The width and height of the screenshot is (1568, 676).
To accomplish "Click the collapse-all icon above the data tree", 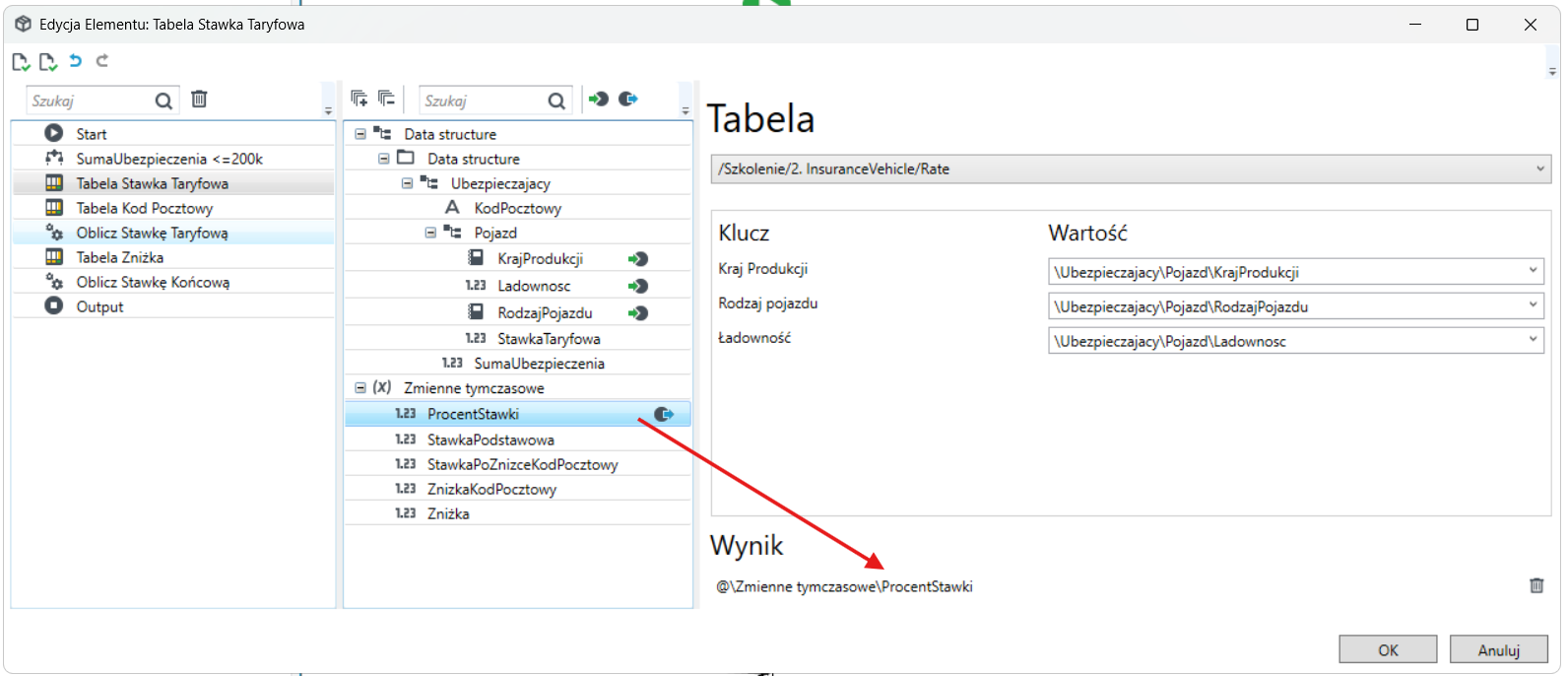I will coord(386,99).
